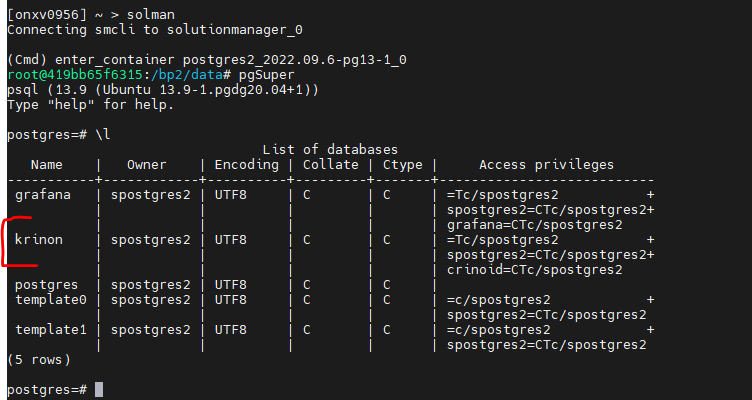Click the 'Type "help" for help.' line

[x=91, y=105]
